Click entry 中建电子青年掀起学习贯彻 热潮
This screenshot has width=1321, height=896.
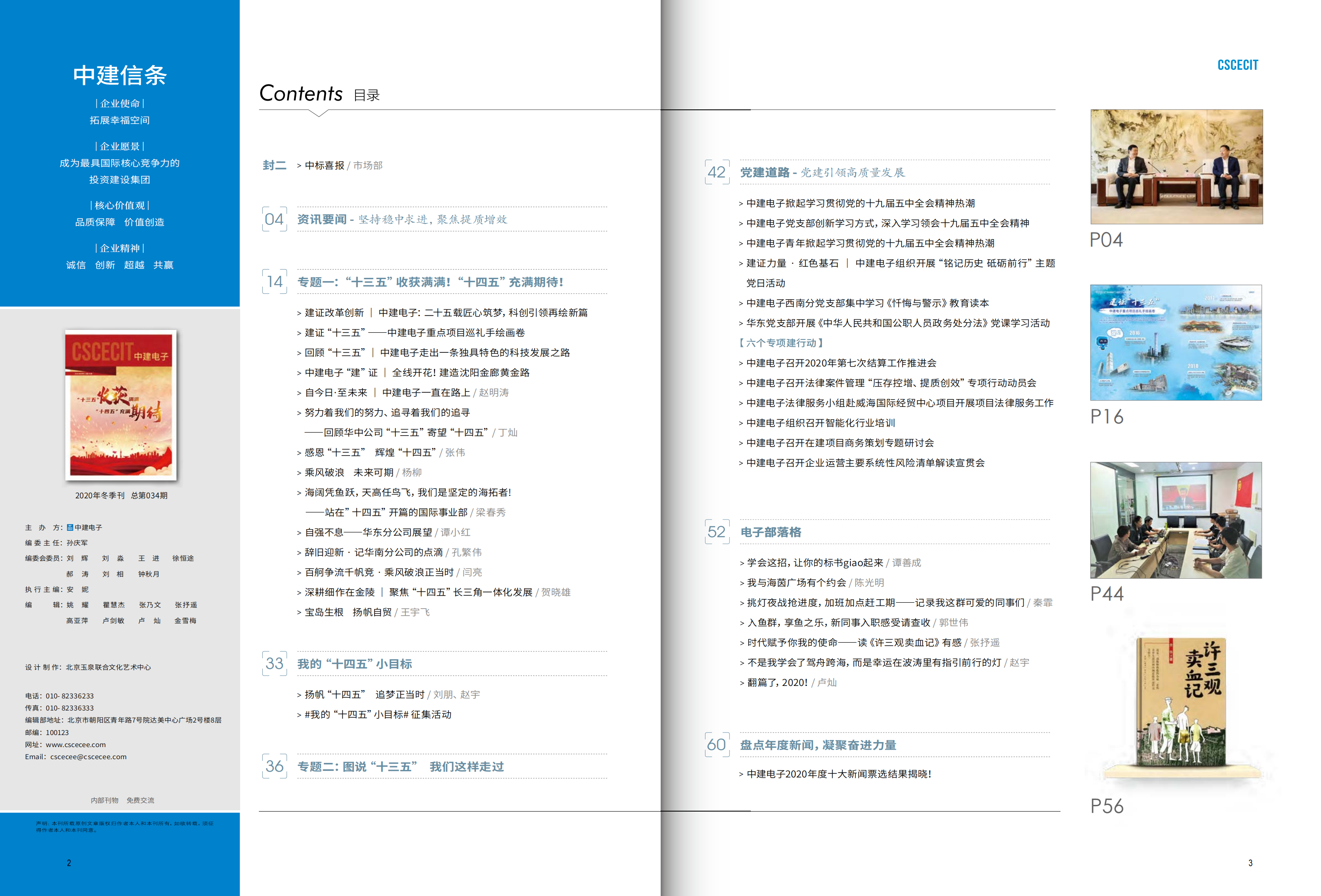867,243
